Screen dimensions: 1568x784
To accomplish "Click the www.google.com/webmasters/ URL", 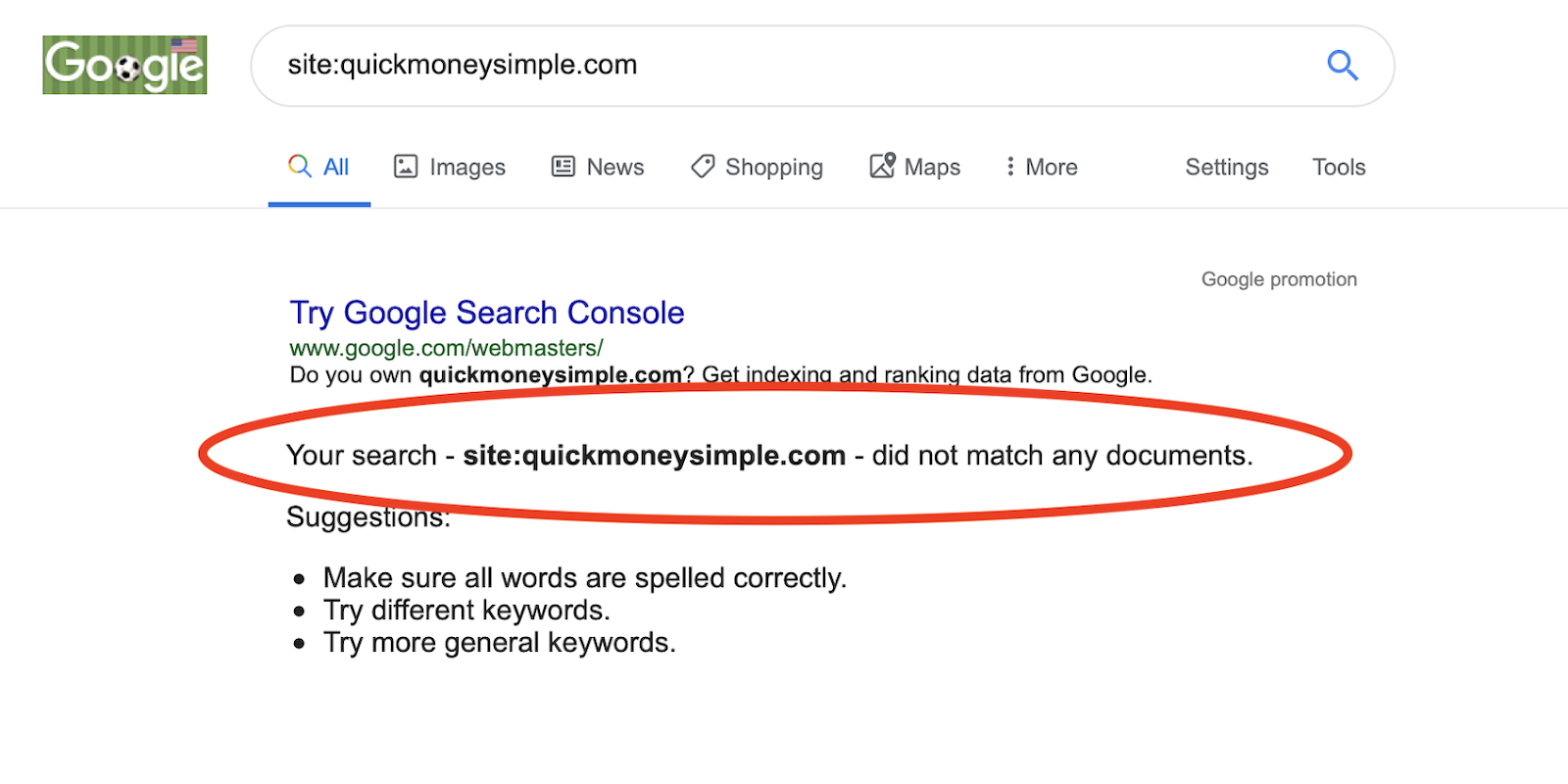I will click(x=446, y=348).
